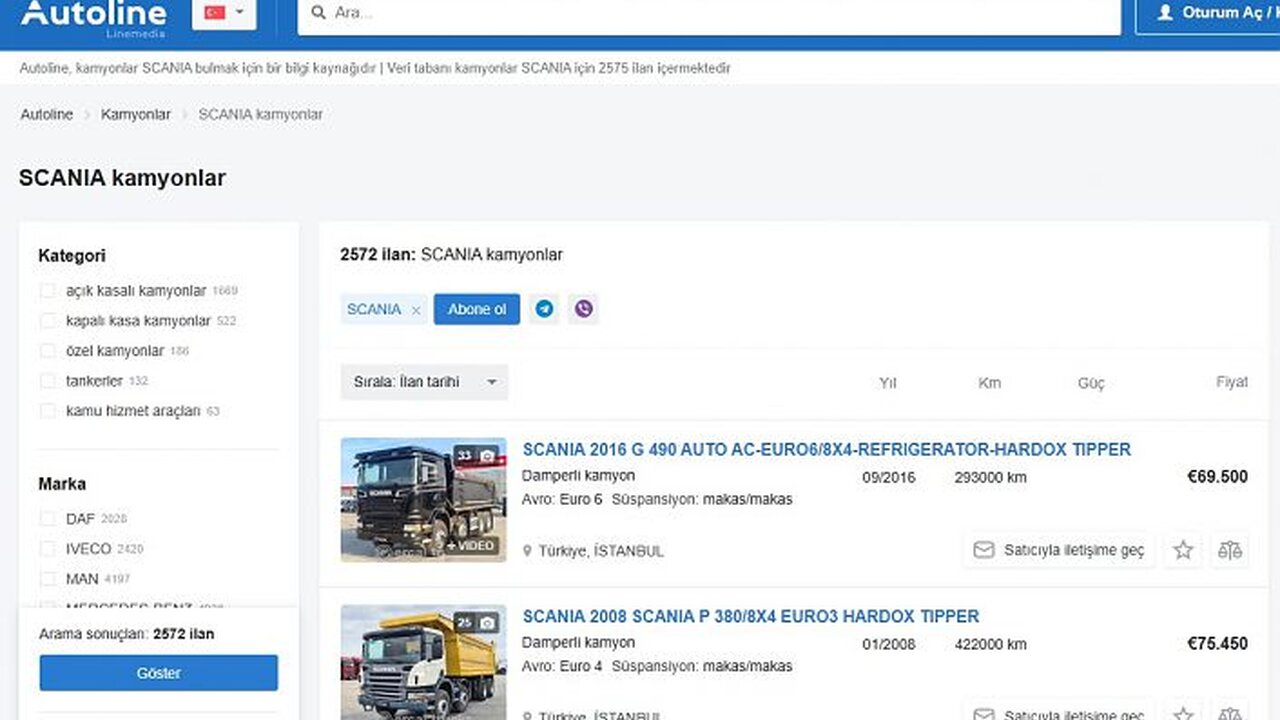Open the yellow Scania P 380 thumbnail
Screen dimensions: 1280x720
[423, 662]
